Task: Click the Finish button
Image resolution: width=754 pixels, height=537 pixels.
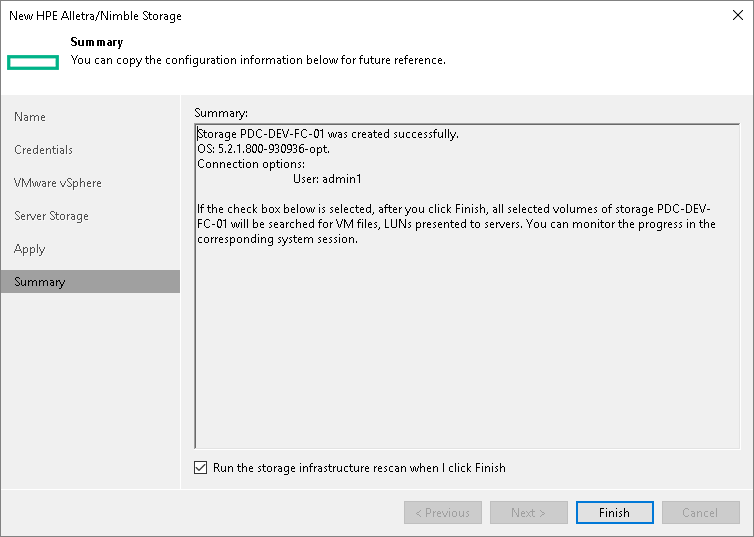Action: (615, 512)
